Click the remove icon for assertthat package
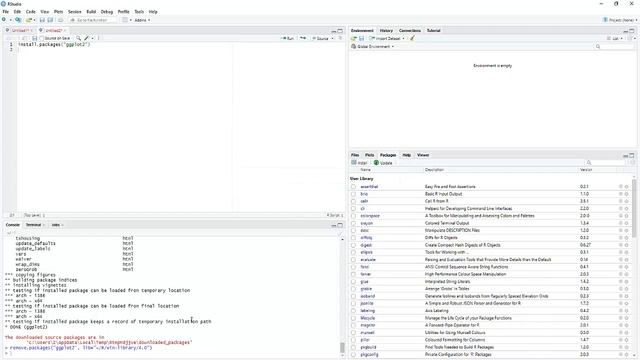The image size is (640, 360). (627, 187)
